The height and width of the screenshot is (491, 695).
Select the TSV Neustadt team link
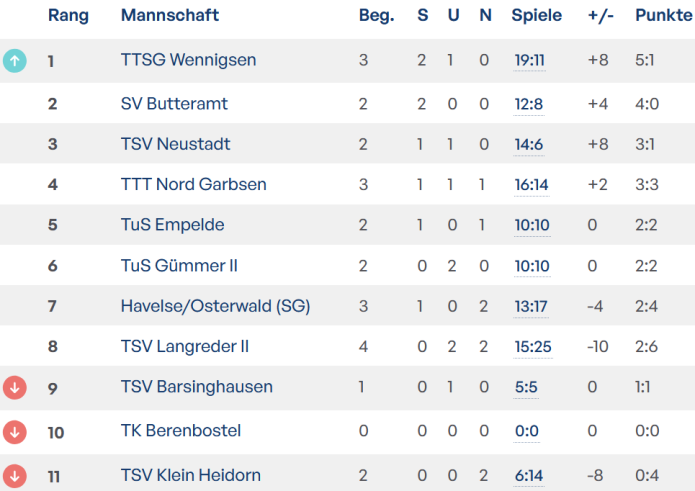tap(175, 144)
